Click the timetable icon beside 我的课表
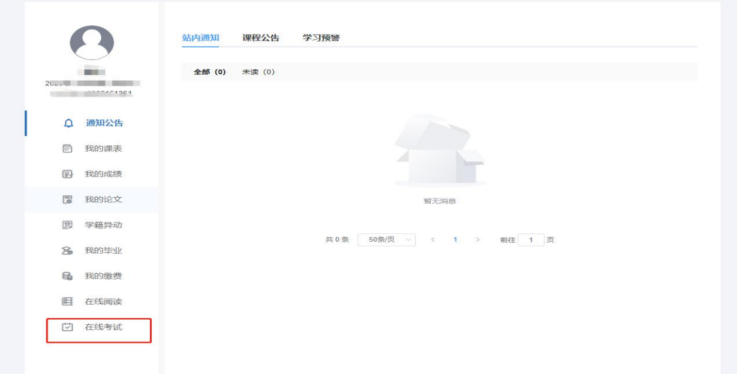 [x=67, y=148]
